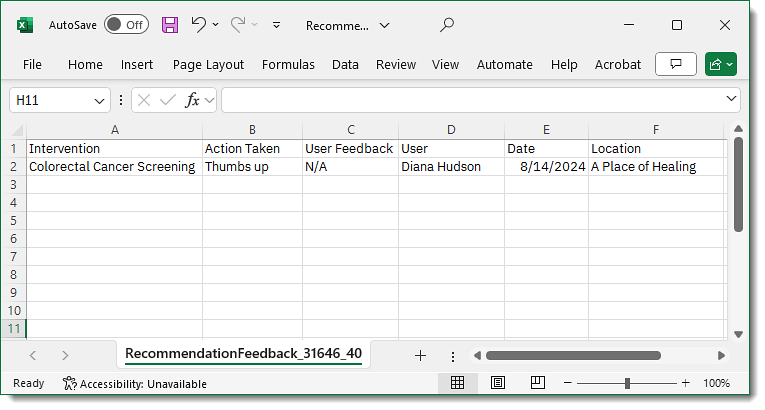Select row 2 header
This screenshot has width=765, height=410.
(x=14, y=167)
